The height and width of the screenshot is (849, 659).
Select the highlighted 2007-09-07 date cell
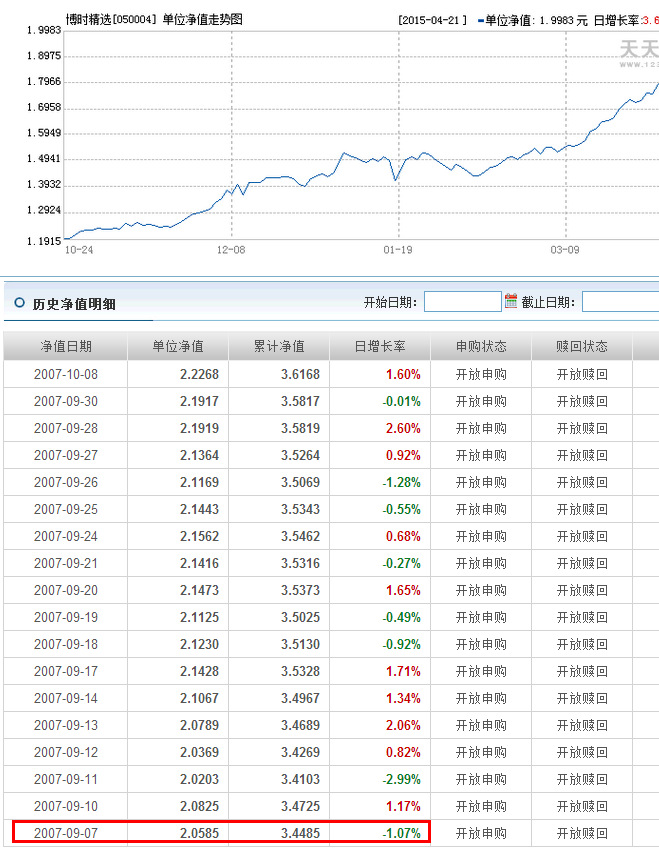coord(66,833)
